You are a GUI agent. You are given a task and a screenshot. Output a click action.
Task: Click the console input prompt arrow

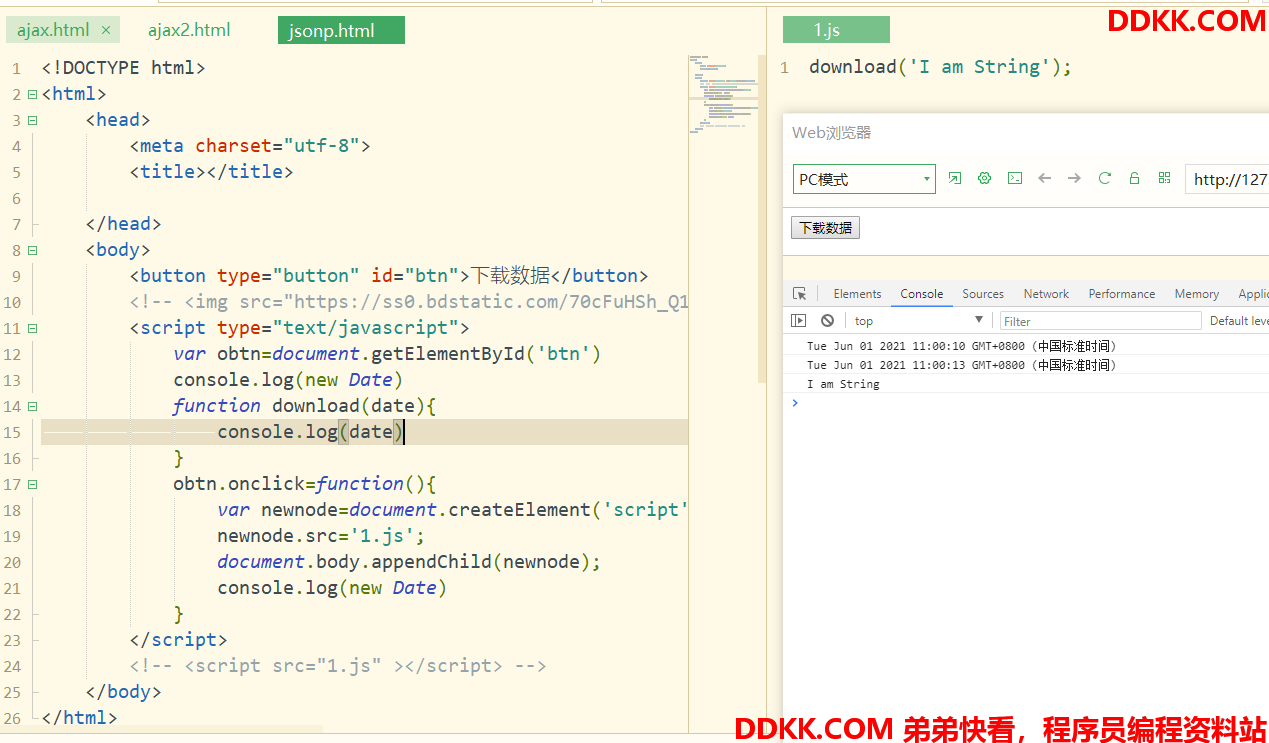[x=795, y=403]
